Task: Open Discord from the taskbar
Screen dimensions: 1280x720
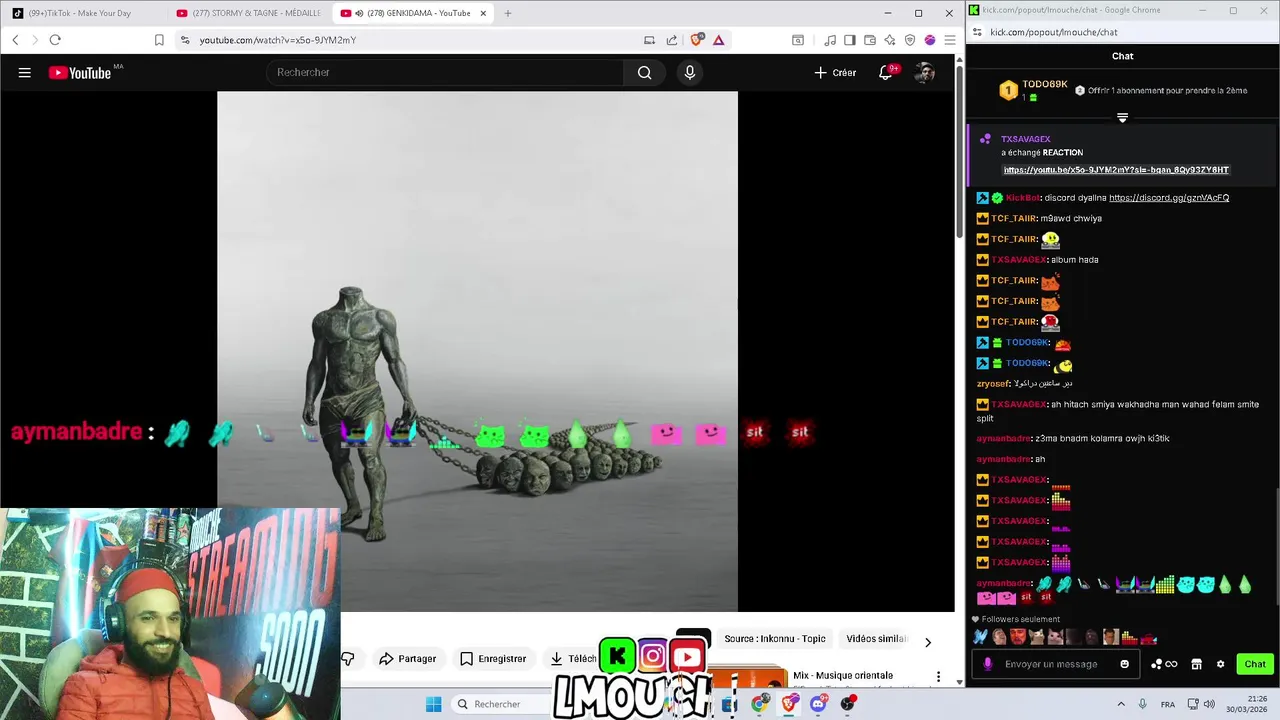Action: coord(819,704)
